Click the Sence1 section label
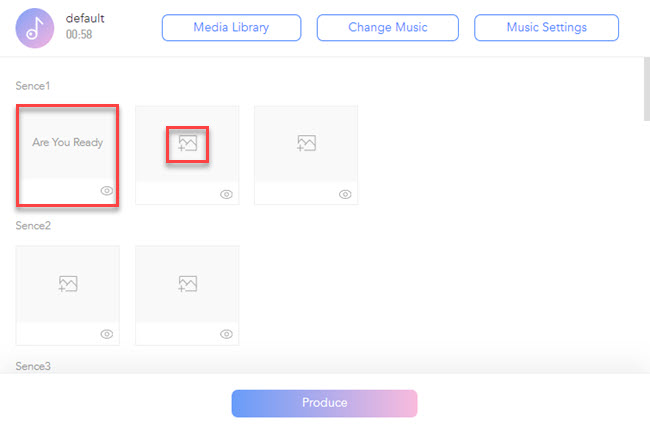650x430 pixels. (33, 86)
